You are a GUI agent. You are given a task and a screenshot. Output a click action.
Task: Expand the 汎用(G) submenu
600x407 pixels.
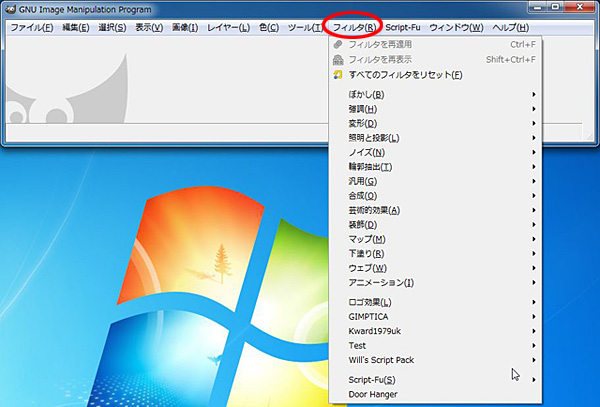434,181
